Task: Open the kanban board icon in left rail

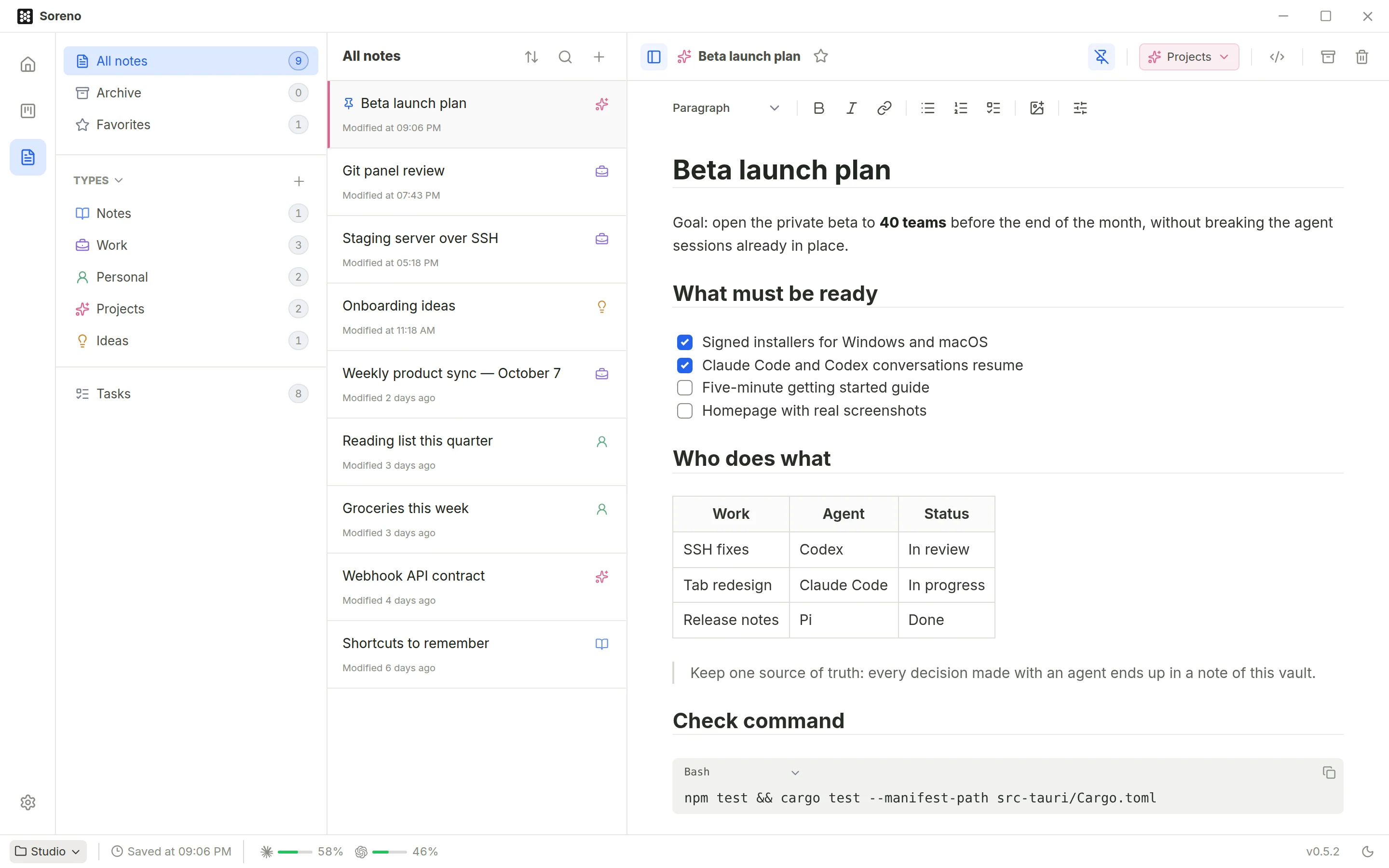Action: click(x=27, y=111)
